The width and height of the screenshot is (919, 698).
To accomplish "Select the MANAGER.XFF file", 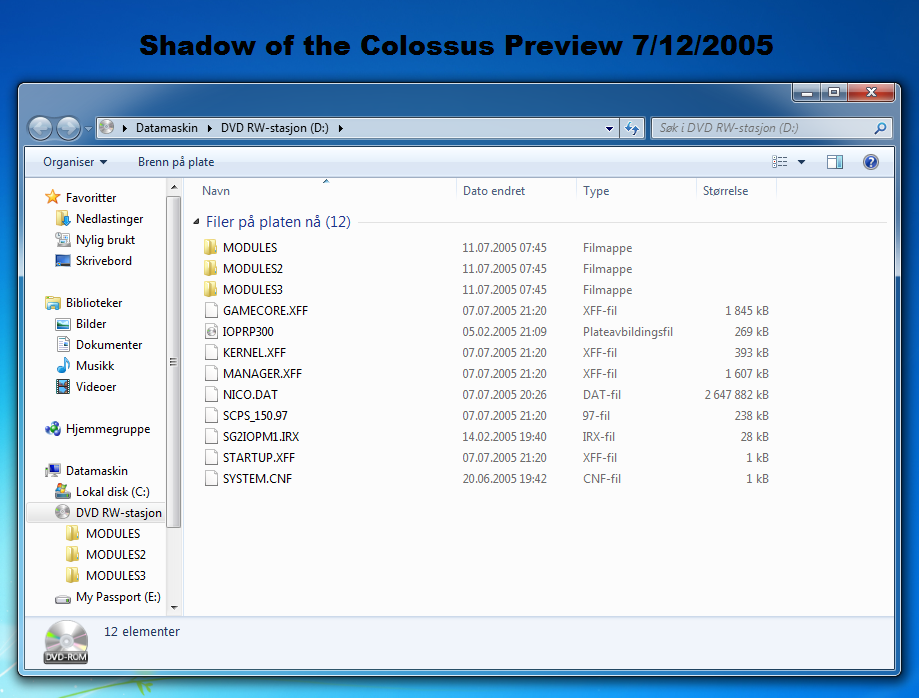I will point(262,374).
